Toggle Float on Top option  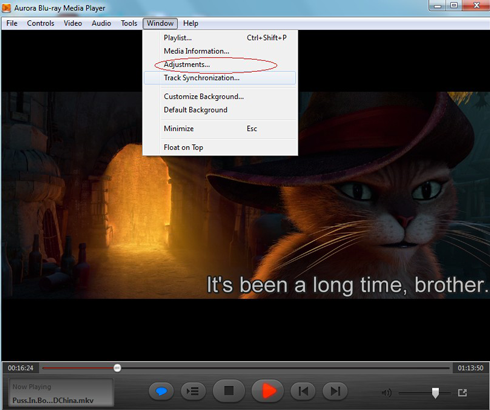point(220,147)
